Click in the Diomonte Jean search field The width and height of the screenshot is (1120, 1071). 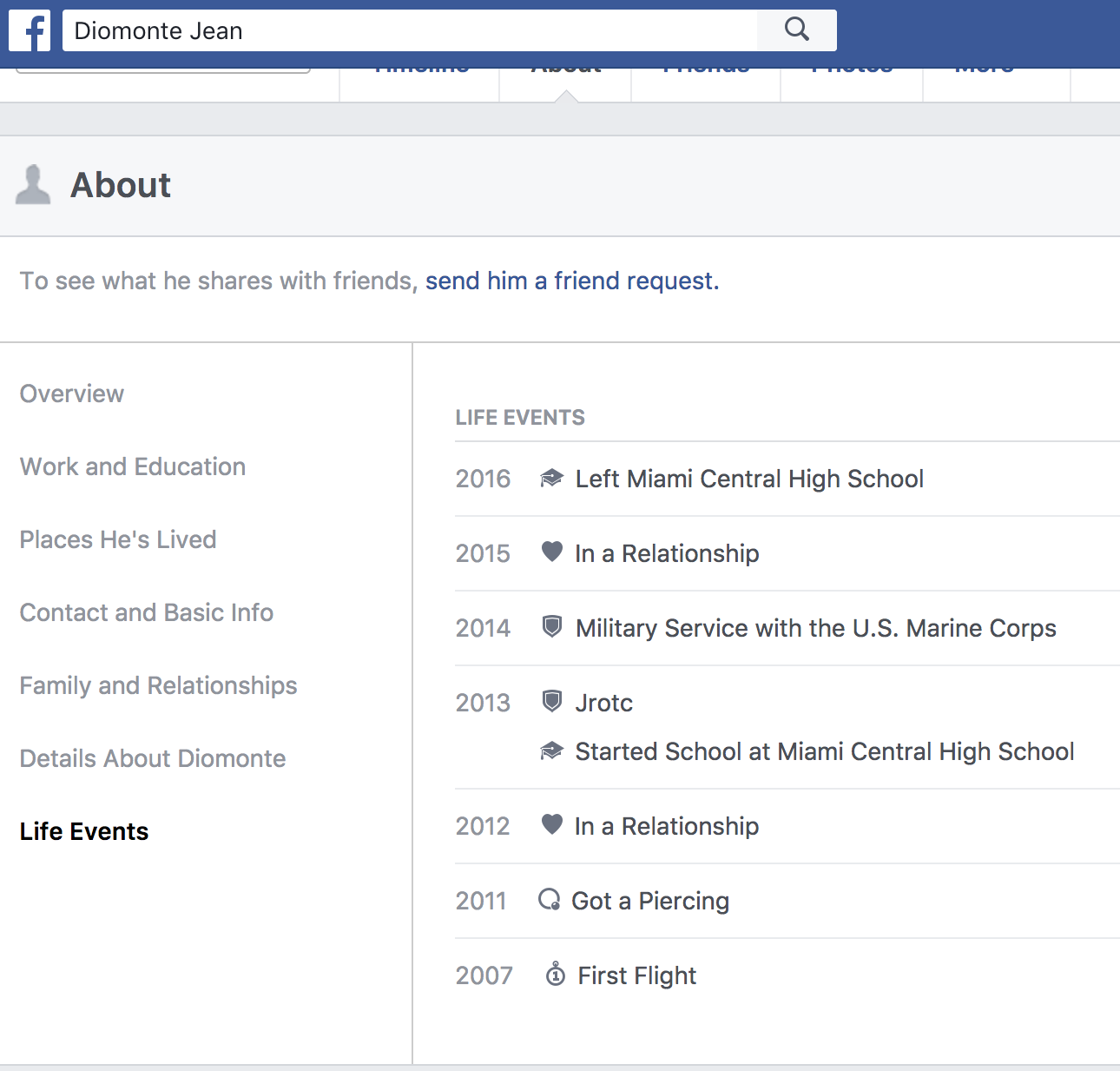tap(408, 31)
